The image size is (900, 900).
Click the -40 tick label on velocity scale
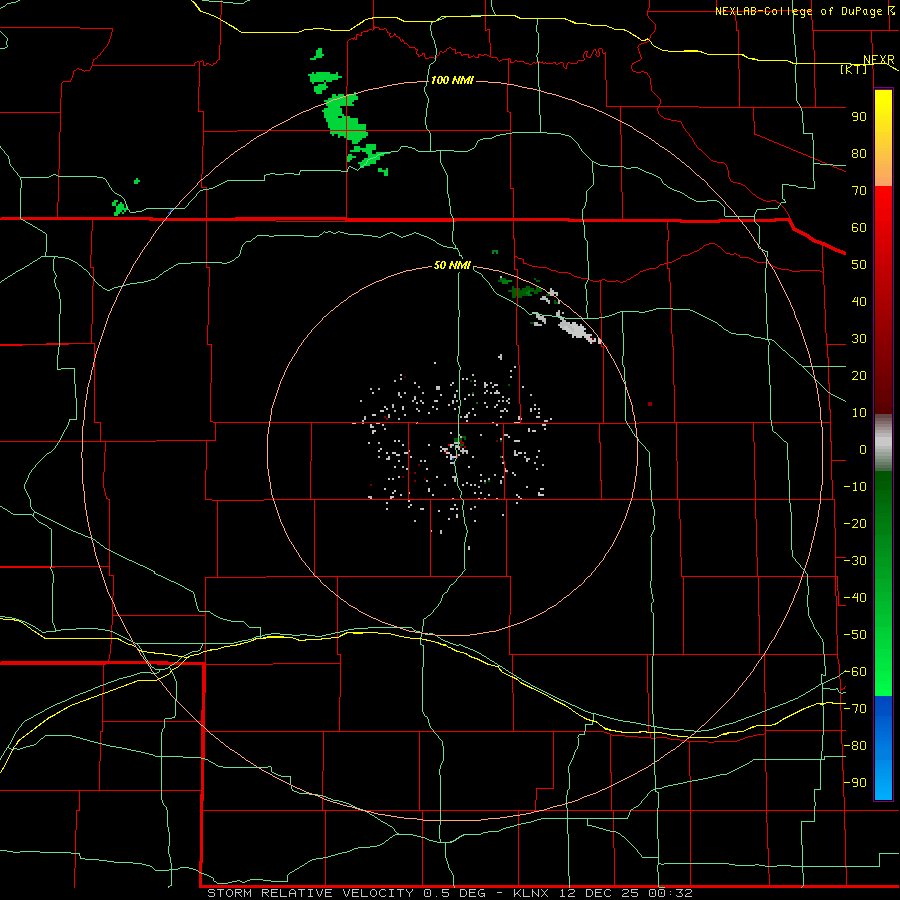click(x=855, y=598)
